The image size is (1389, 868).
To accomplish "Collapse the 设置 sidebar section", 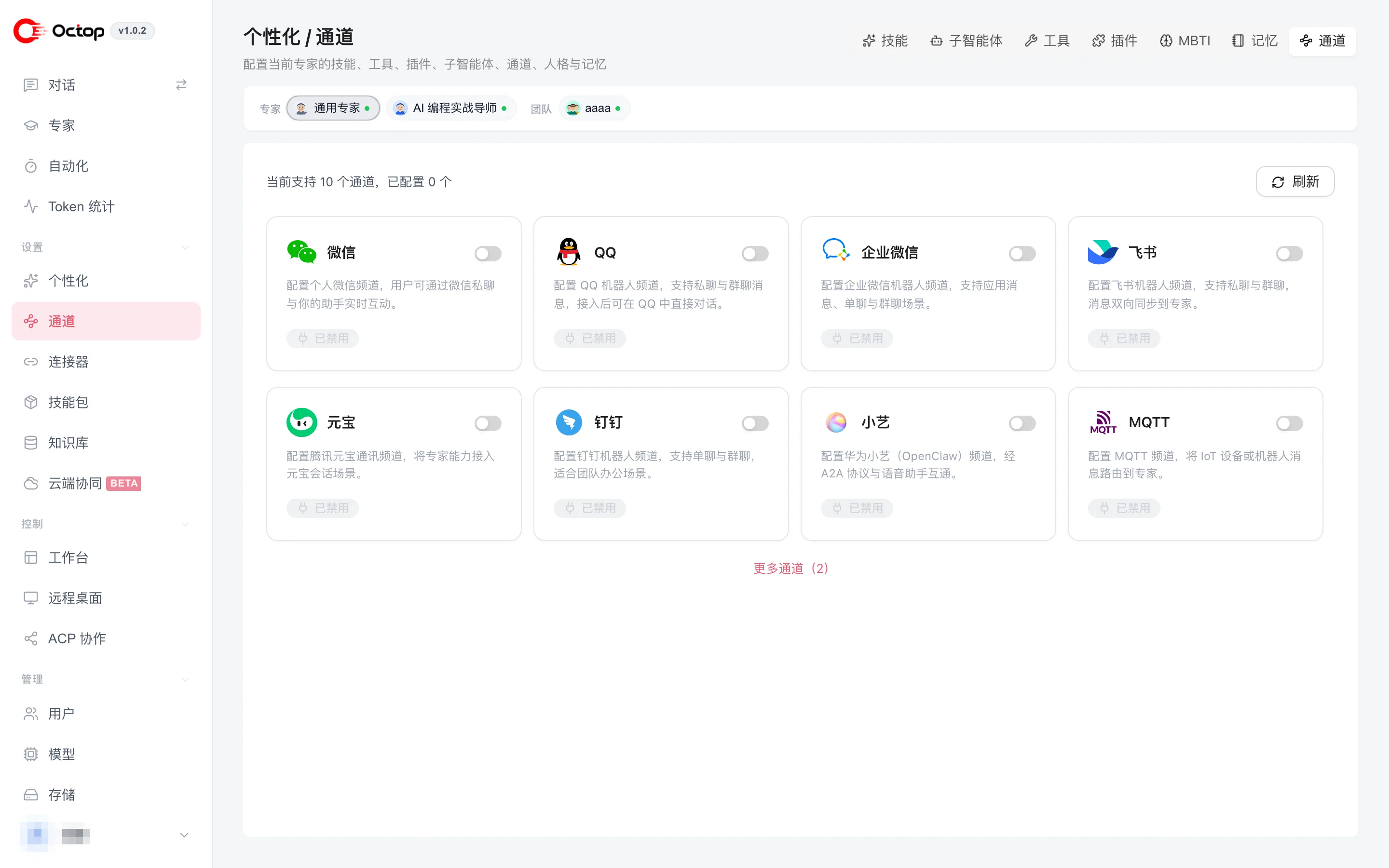I will tap(185, 247).
